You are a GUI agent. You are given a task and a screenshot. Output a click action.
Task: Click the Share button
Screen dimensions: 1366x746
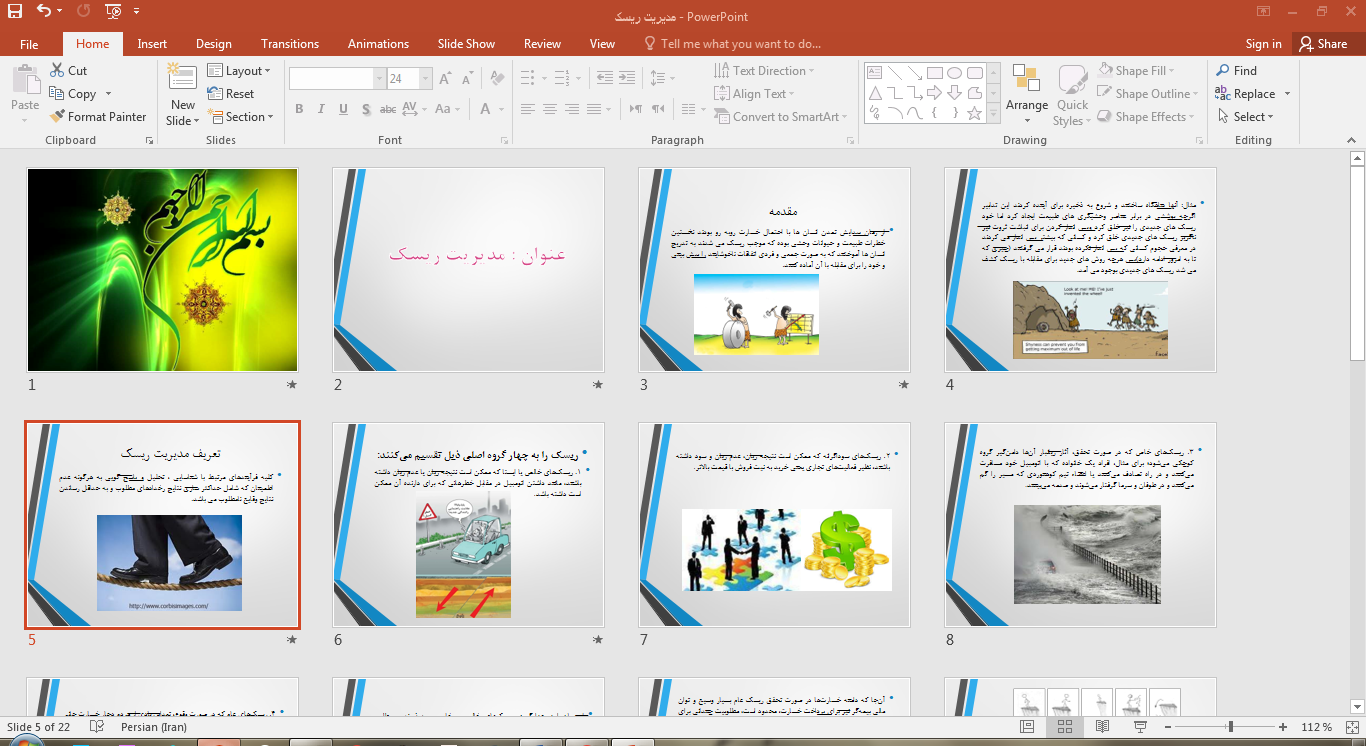pyautogui.click(x=1322, y=44)
